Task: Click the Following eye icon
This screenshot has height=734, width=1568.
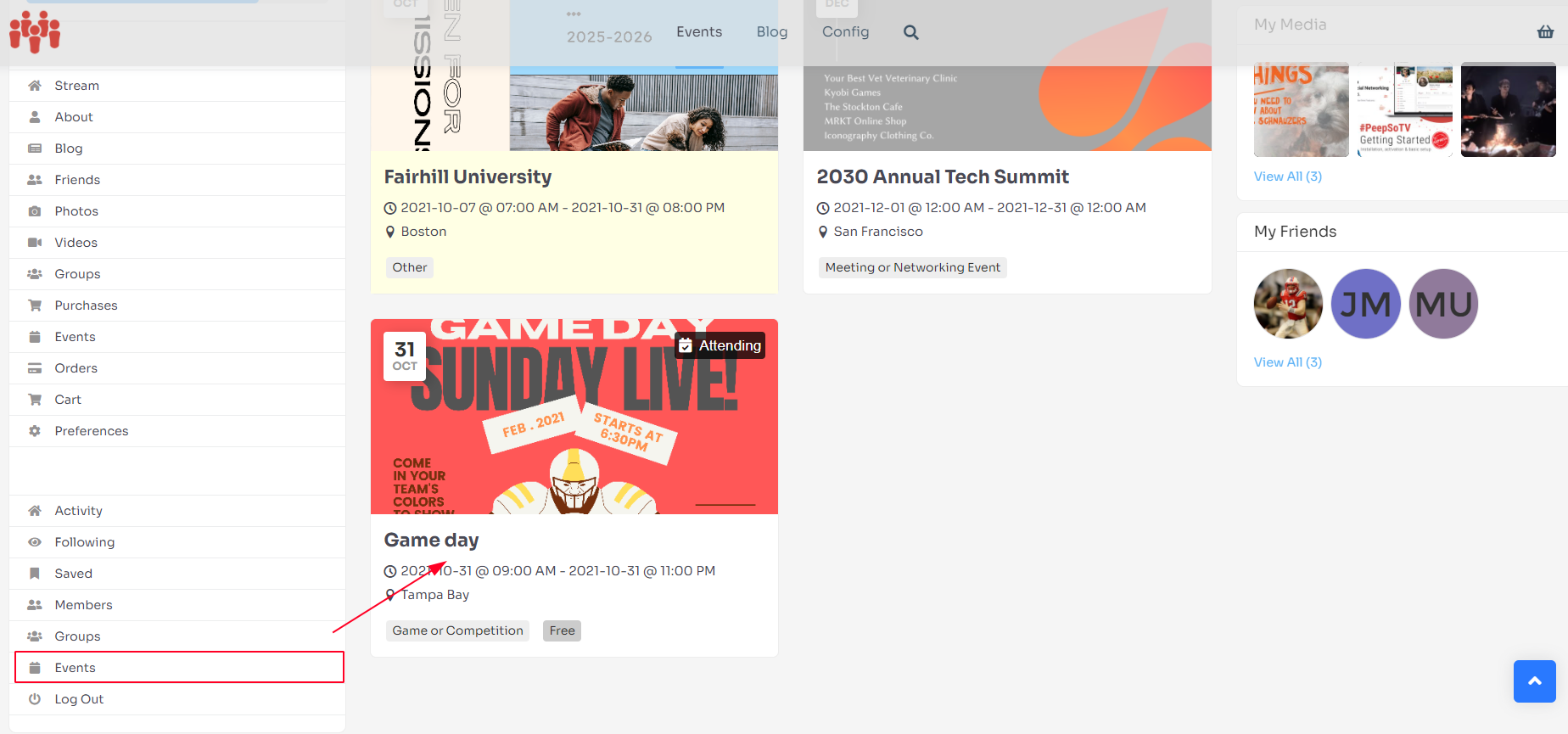Action: [x=35, y=542]
